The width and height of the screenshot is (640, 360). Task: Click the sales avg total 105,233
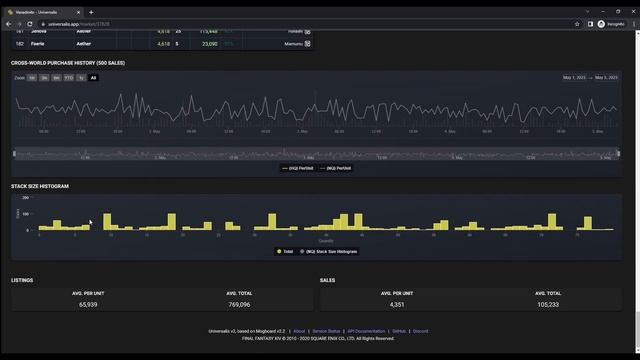point(548,304)
